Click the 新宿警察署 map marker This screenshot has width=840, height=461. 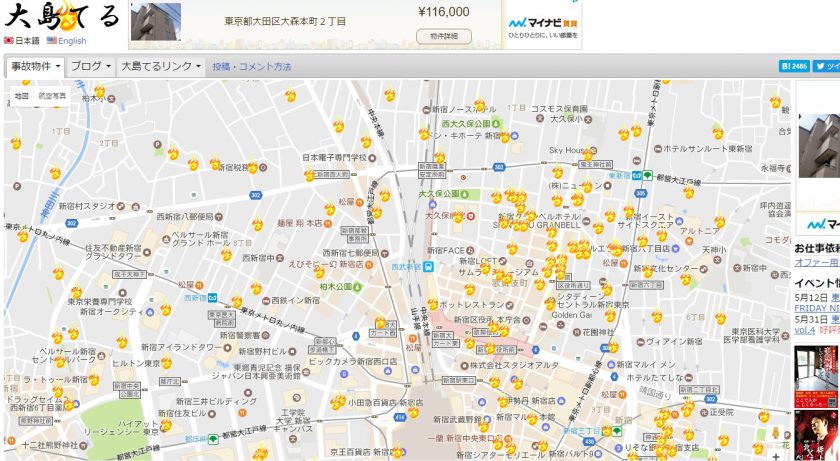[x=265, y=335]
